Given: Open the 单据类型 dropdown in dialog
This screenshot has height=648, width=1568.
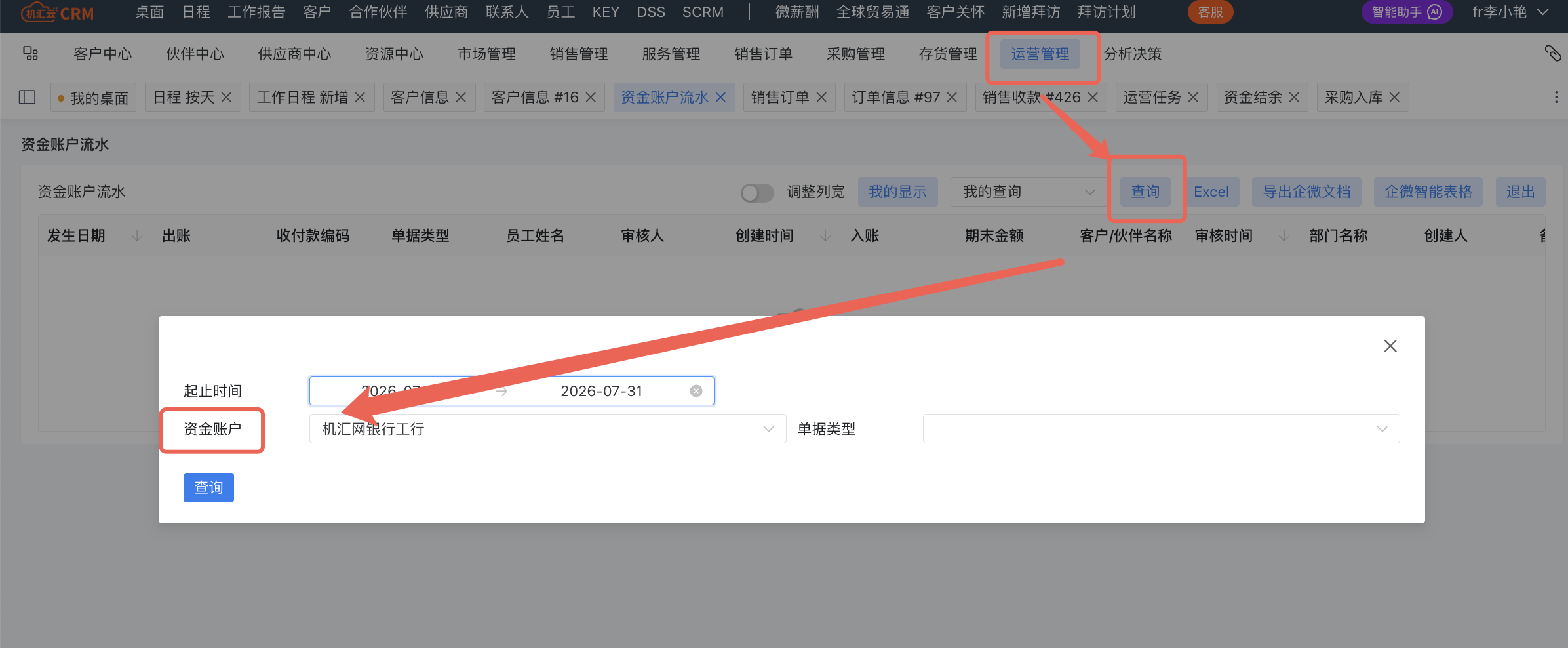Looking at the screenshot, I should tap(1161, 429).
